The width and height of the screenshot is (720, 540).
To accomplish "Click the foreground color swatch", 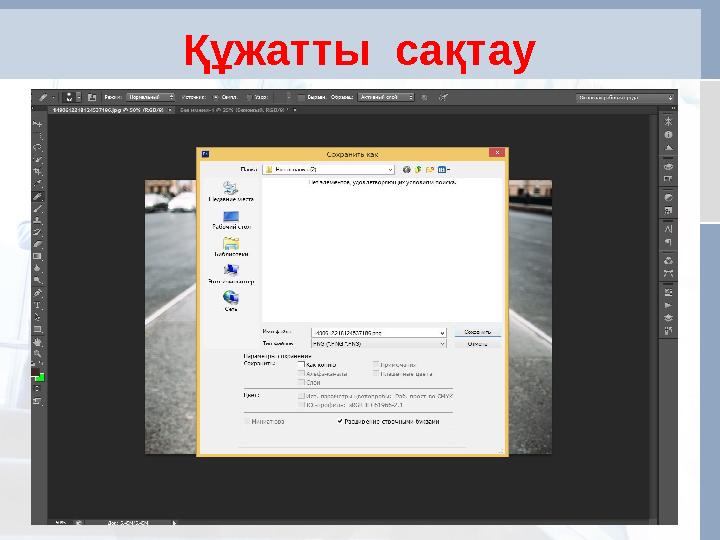I will (x=35, y=371).
